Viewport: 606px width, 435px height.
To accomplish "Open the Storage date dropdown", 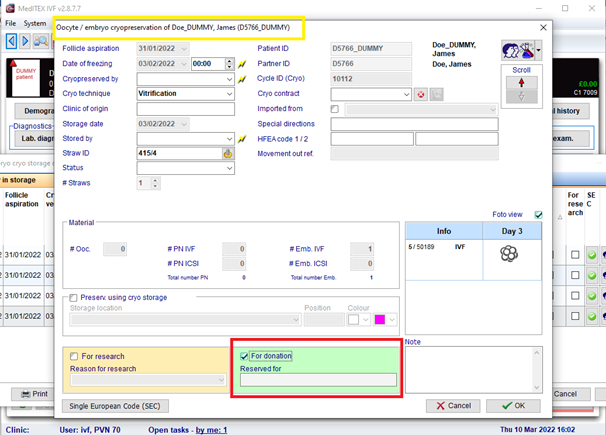I will 184,124.
